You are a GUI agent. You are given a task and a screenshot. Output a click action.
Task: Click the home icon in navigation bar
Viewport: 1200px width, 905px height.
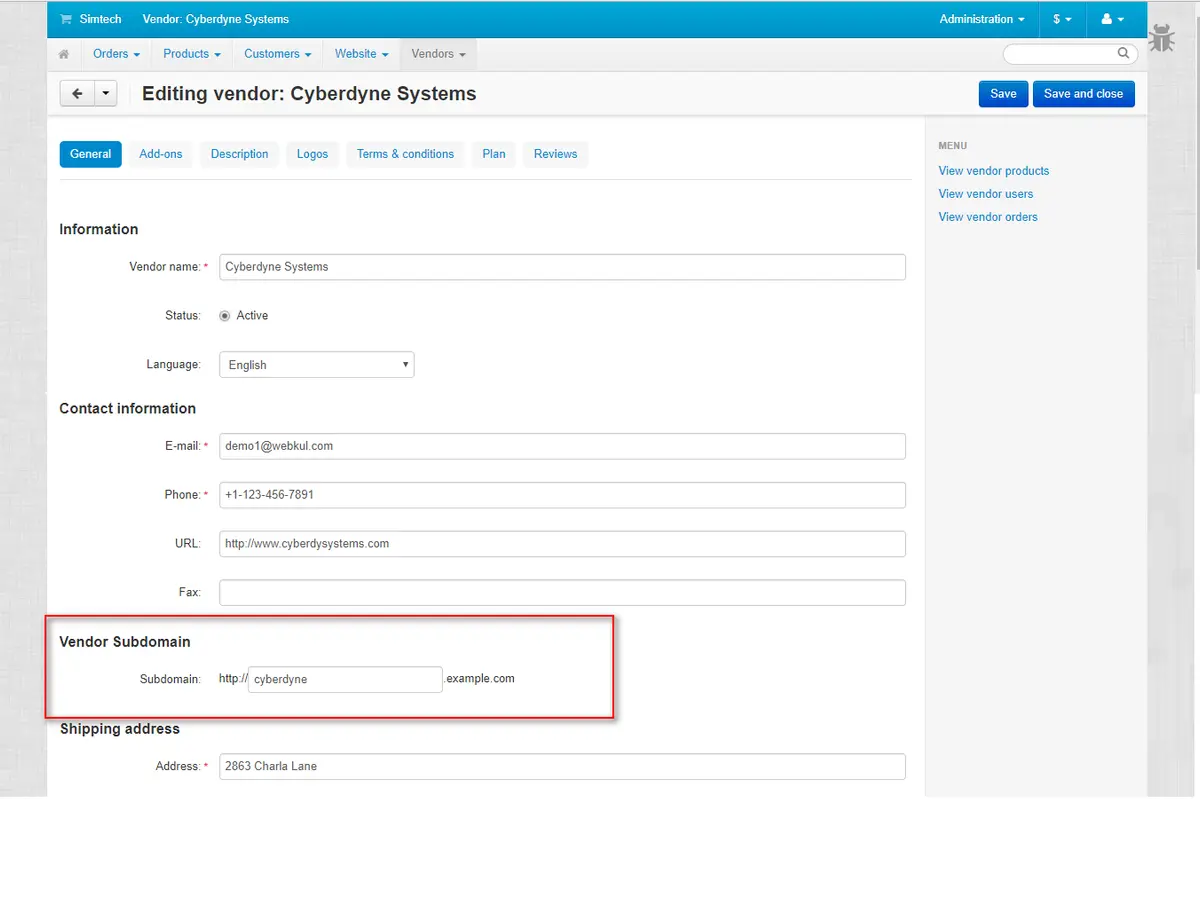pos(64,54)
